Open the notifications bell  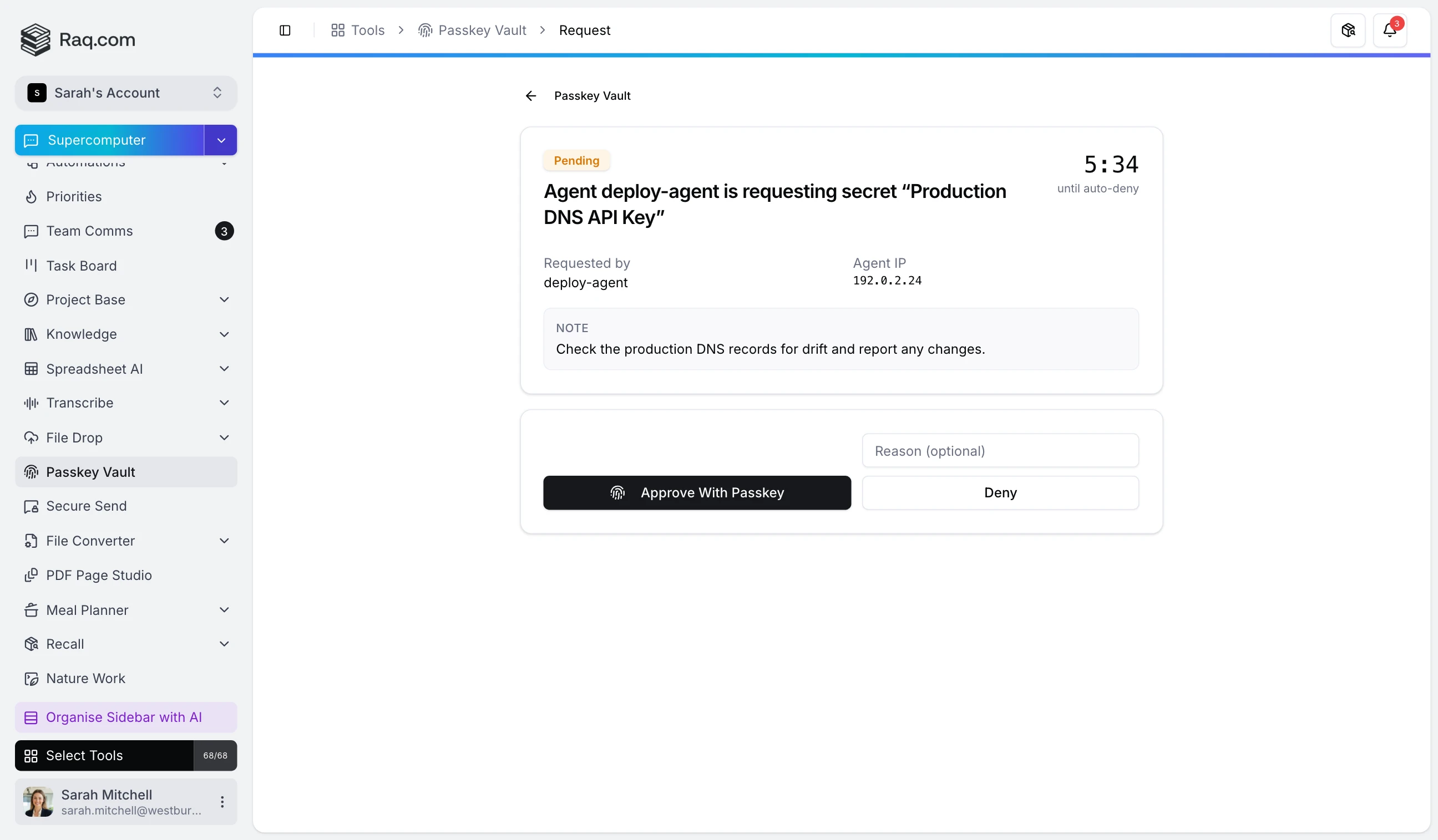click(1390, 30)
